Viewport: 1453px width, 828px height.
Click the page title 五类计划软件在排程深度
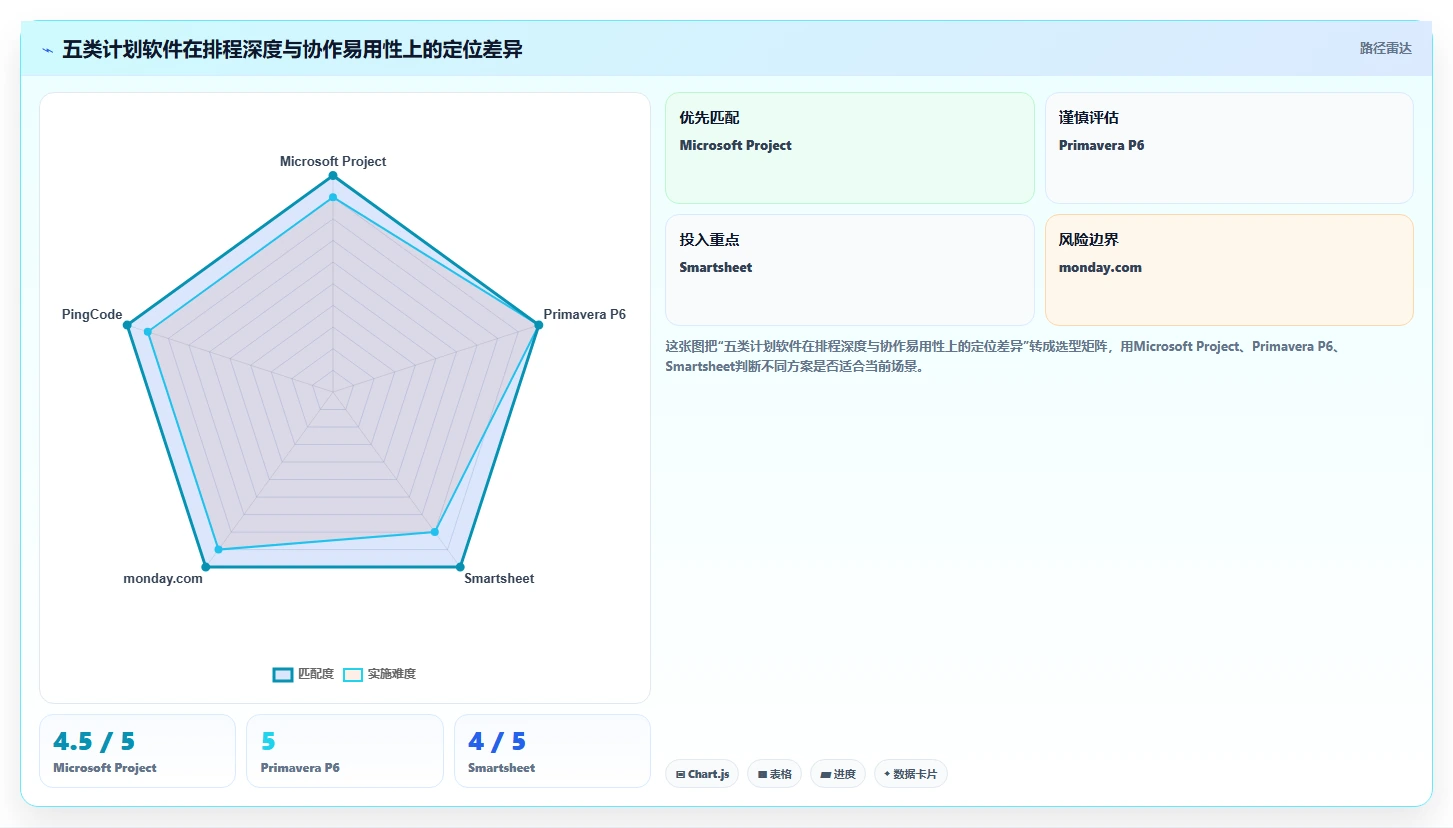[292, 49]
